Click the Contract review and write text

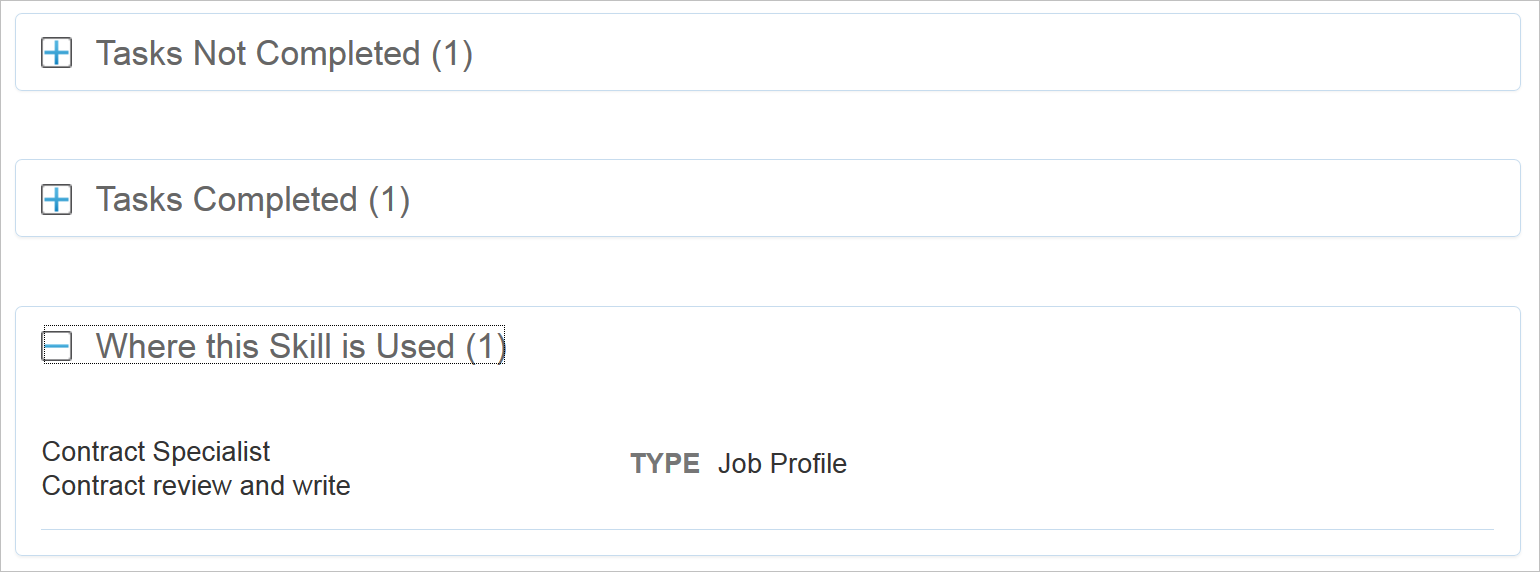(196, 486)
